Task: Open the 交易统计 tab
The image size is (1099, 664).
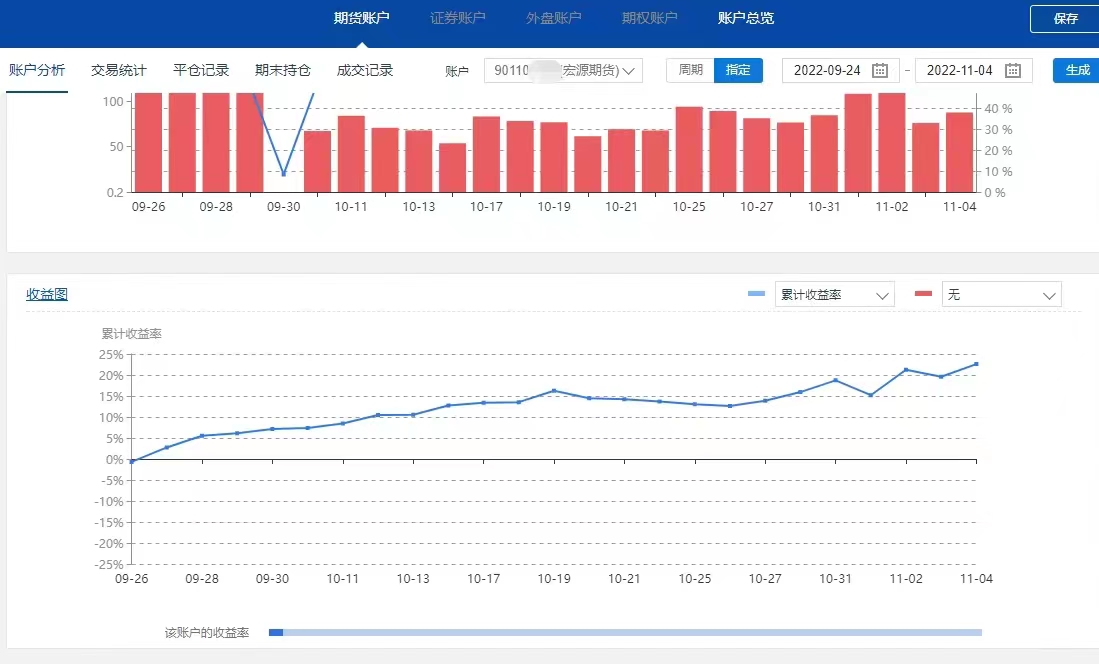Action: [118, 70]
